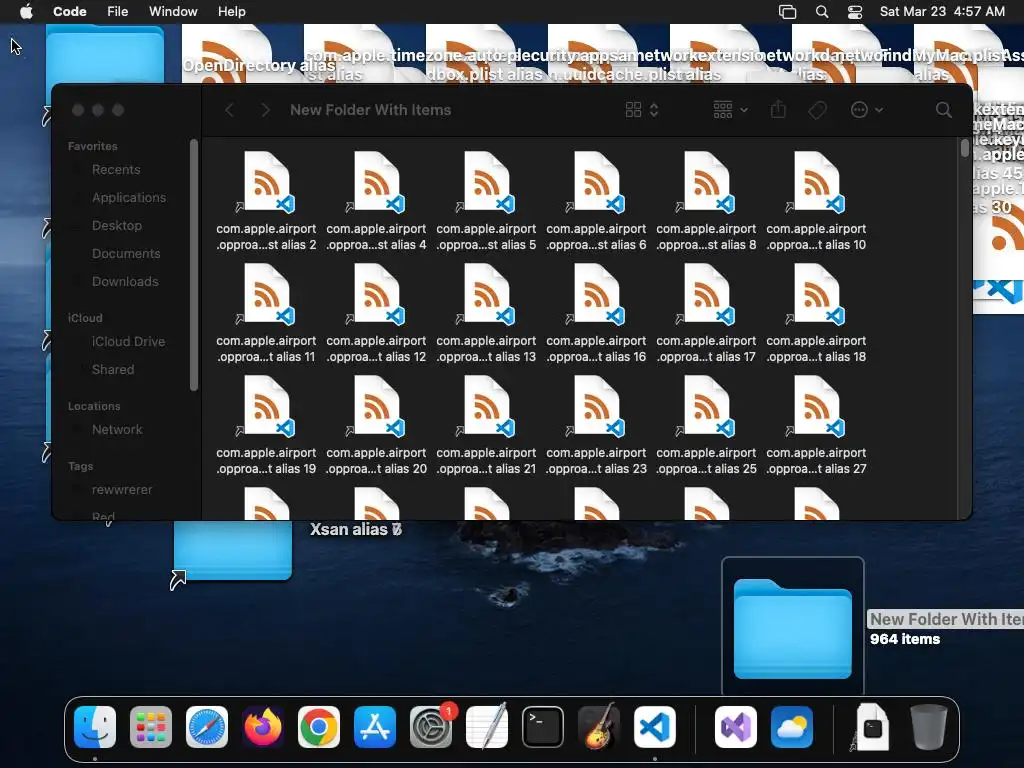Image resolution: width=1024 pixels, height=768 pixels.
Task: Open App Store from the Dock
Action: pyautogui.click(x=375, y=727)
